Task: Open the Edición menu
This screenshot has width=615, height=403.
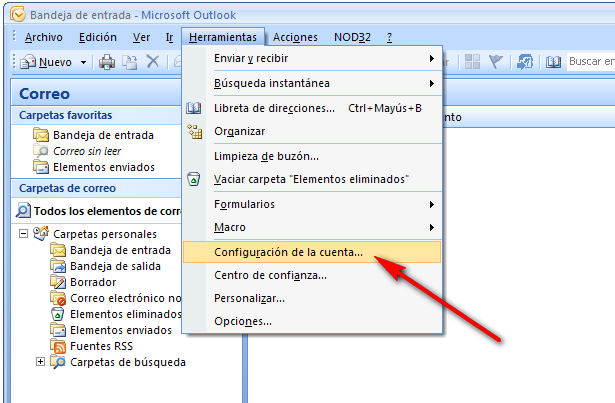Action: [98, 37]
